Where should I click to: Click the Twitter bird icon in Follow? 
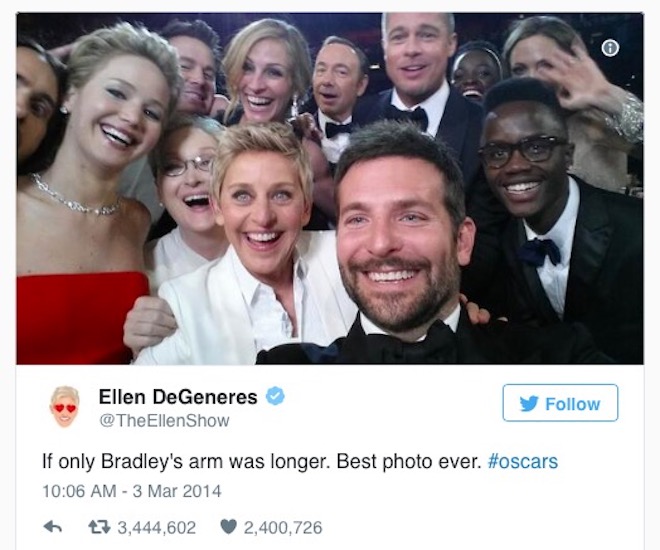[x=529, y=404]
